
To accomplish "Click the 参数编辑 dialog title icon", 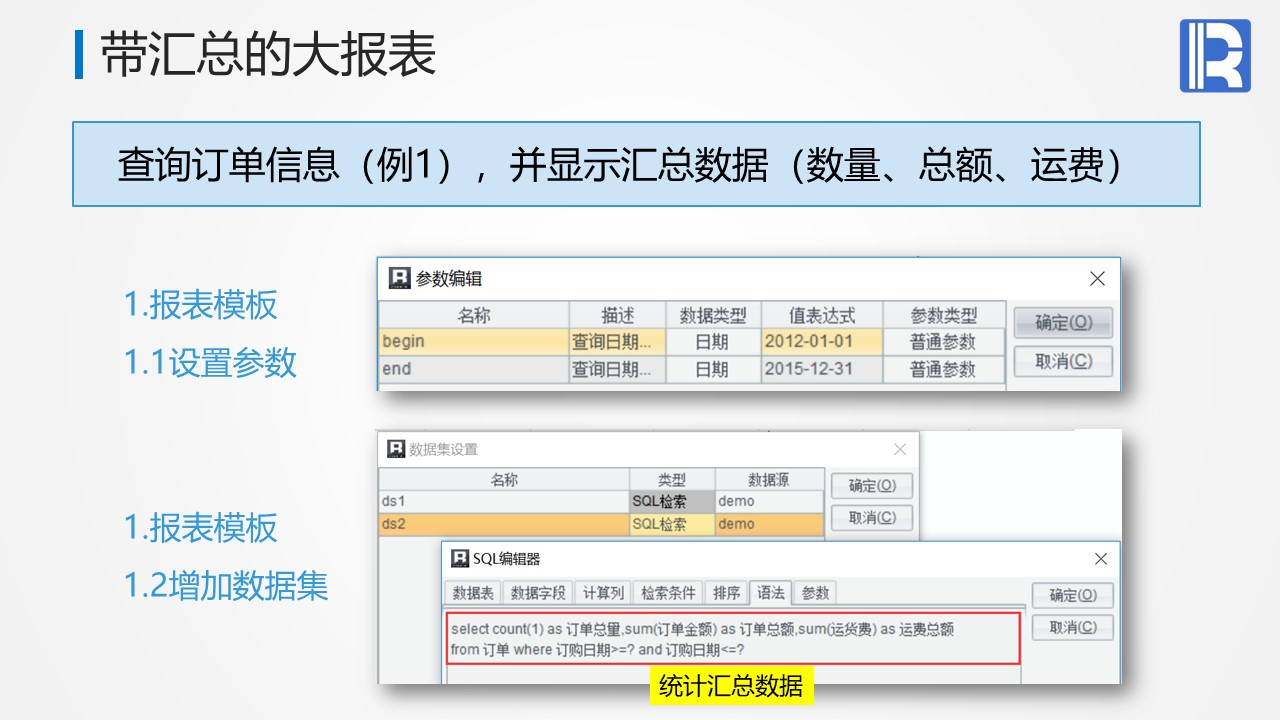I will pos(400,278).
